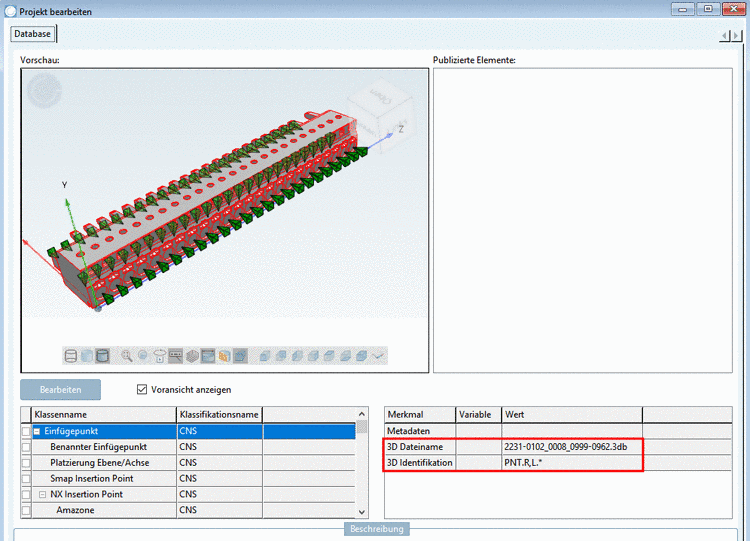Click the Variable column header
Image resolution: width=750 pixels, height=541 pixels.
(478, 415)
